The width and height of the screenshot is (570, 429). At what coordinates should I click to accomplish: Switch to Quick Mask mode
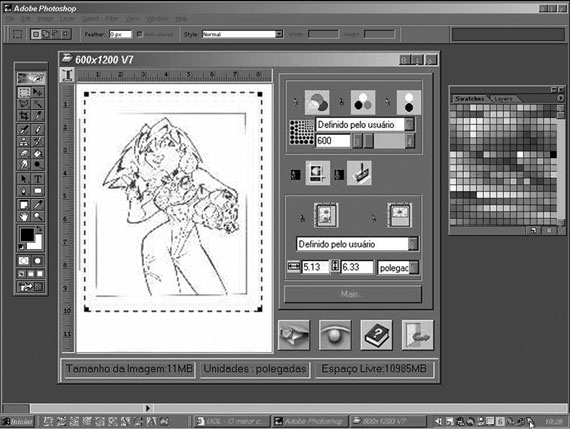[37, 261]
